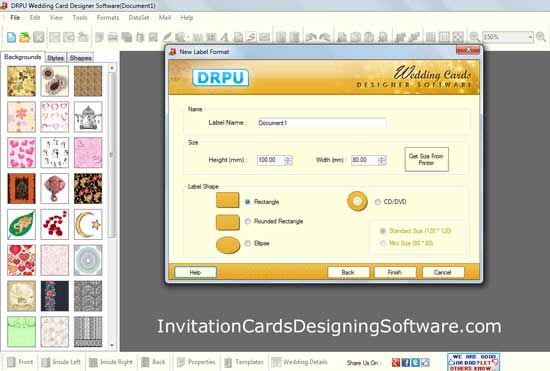The image size is (550, 371).
Task: Open the File menu
Action: click(x=15, y=18)
